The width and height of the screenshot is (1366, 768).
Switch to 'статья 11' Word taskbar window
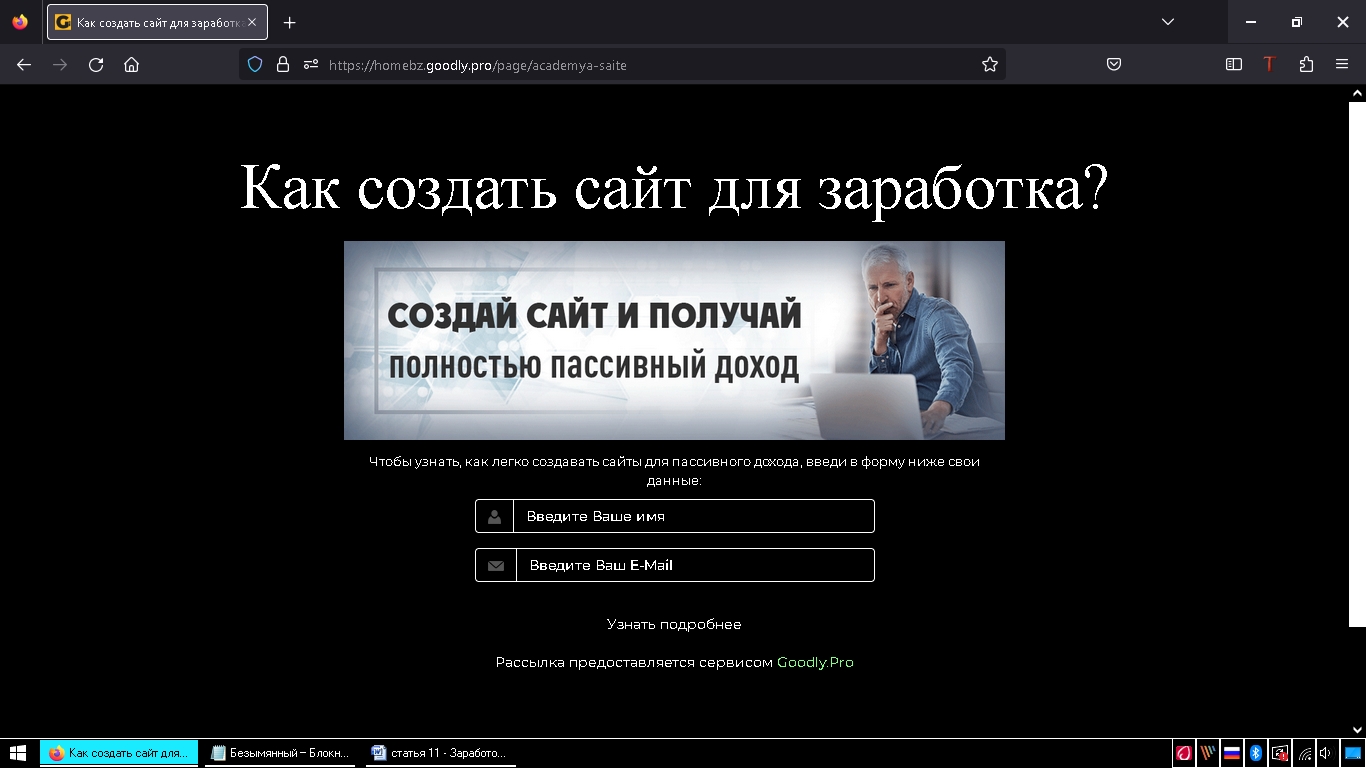click(440, 753)
